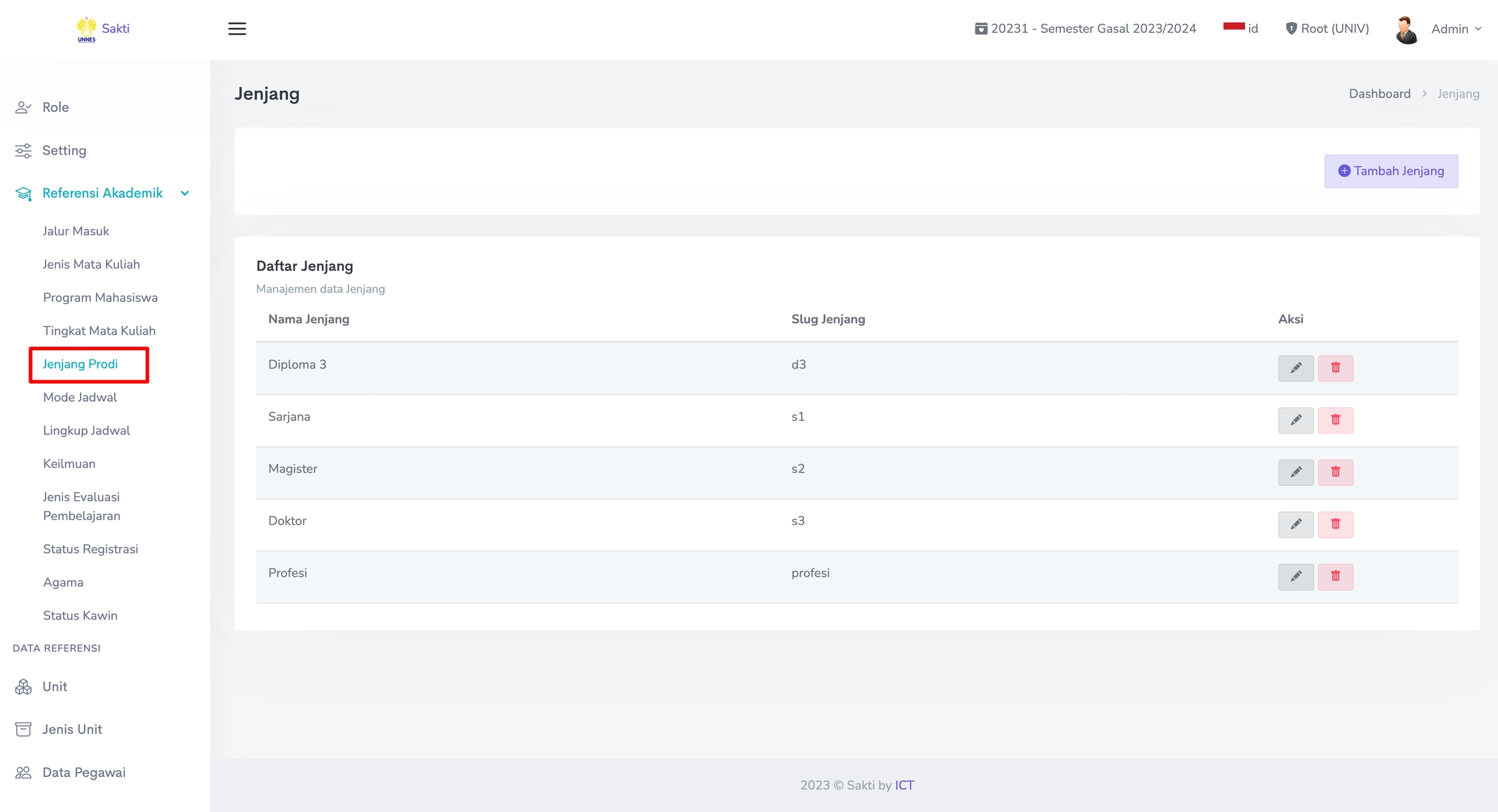This screenshot has width=1498, height=812.
Task: Click the edit pencil for Magister
Action: point(1295,472)
